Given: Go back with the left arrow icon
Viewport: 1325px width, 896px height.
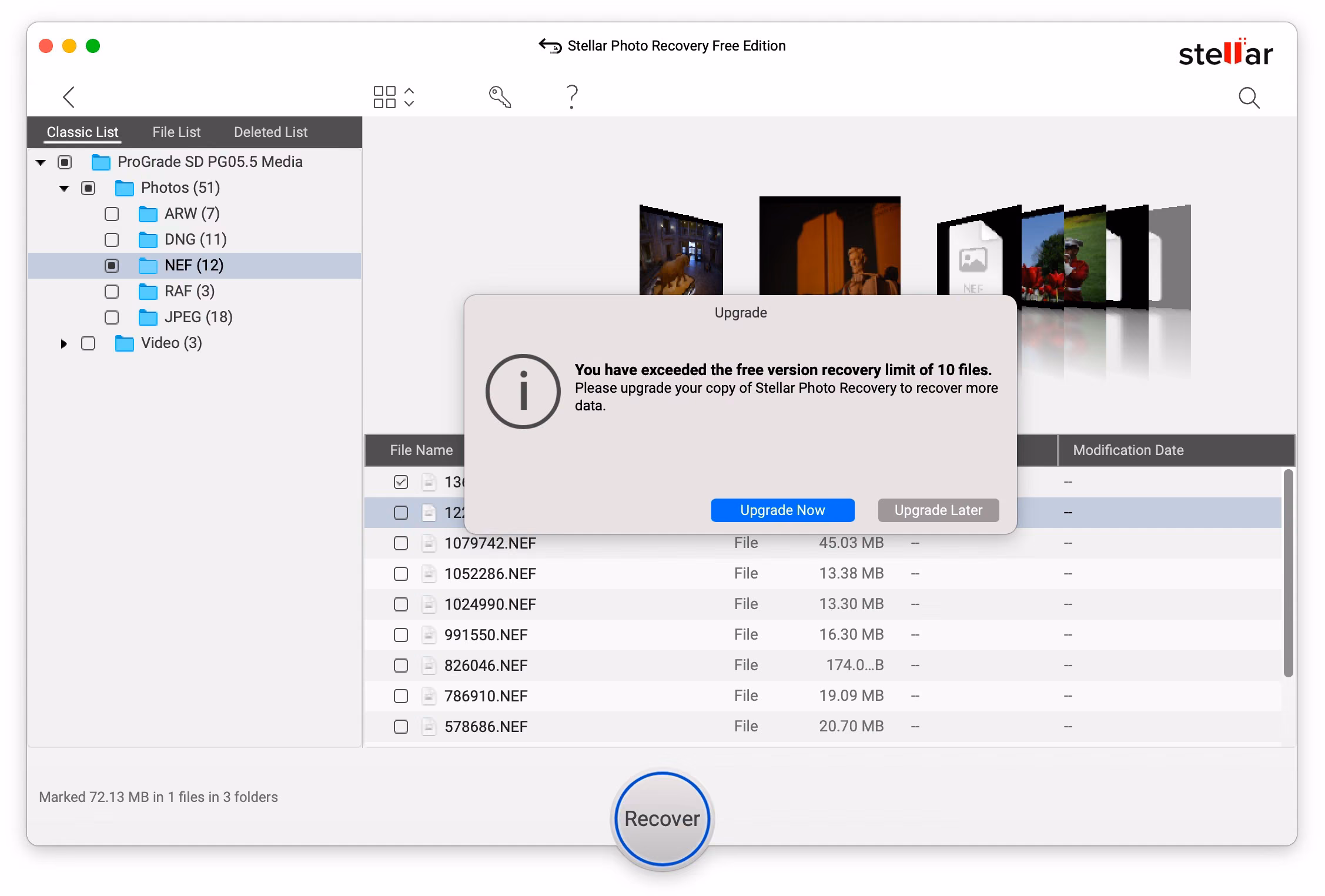Looking at the screenshot, I should pyautogui.click(x=69, y=97).
